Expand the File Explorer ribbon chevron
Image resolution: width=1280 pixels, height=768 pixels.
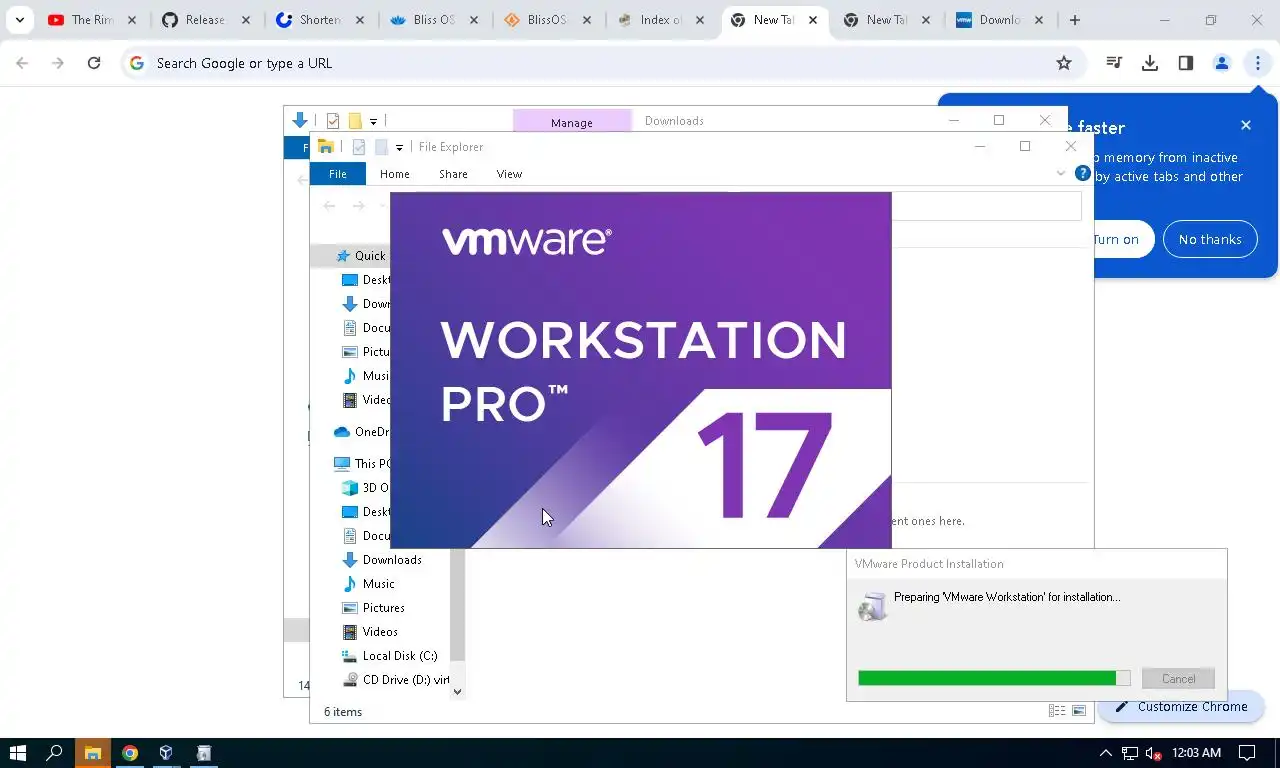1061,174
